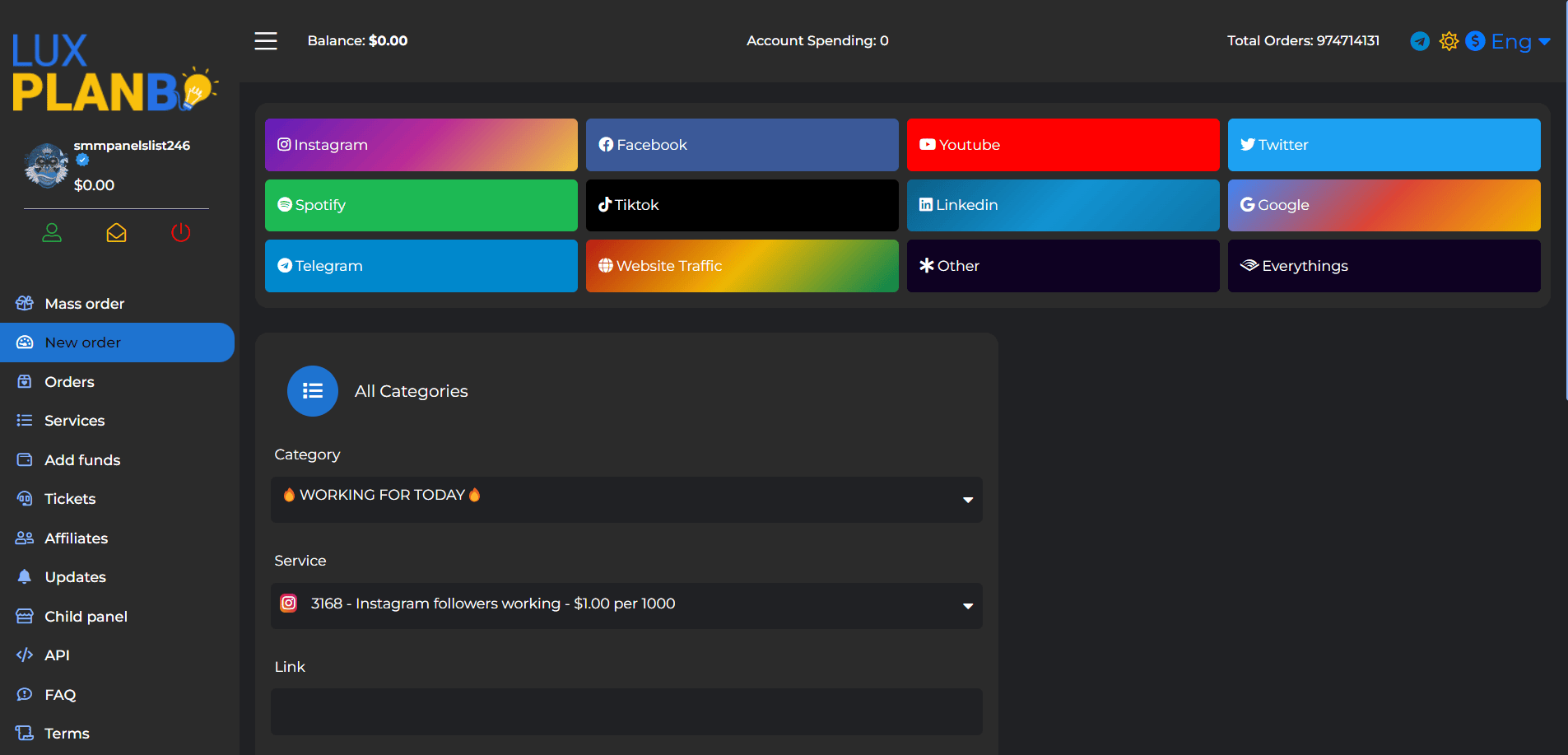Click the verified badge under the username
Image resolution: width=1568 pixels, height=755 pixels.
[x=82, y=161]
